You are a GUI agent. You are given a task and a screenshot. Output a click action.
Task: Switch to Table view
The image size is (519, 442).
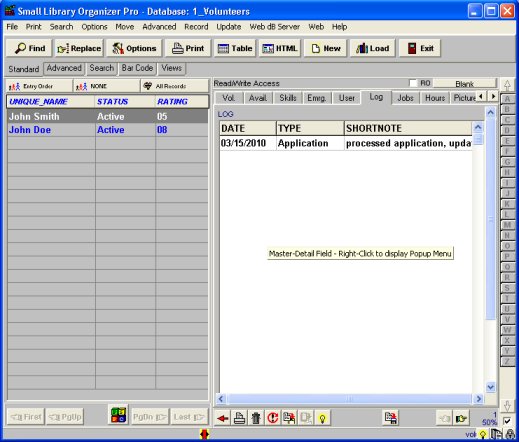coord(235,48)
